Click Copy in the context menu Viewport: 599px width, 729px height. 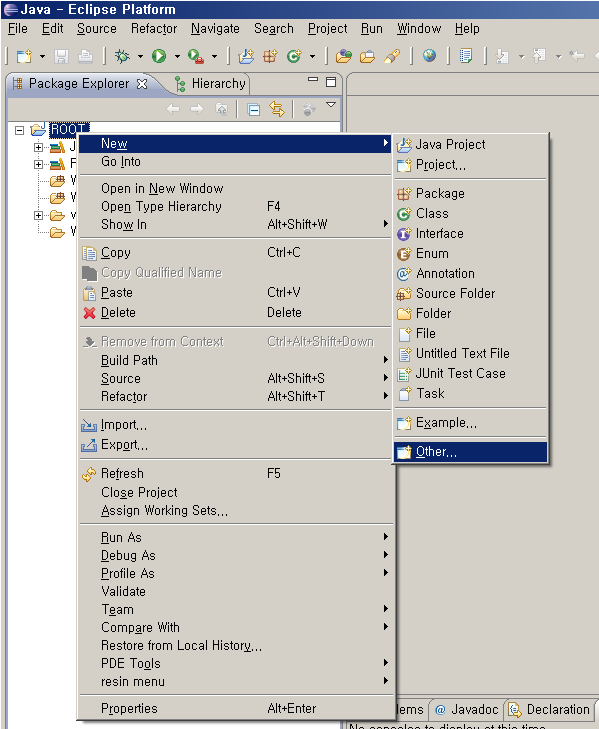[235, 252]
